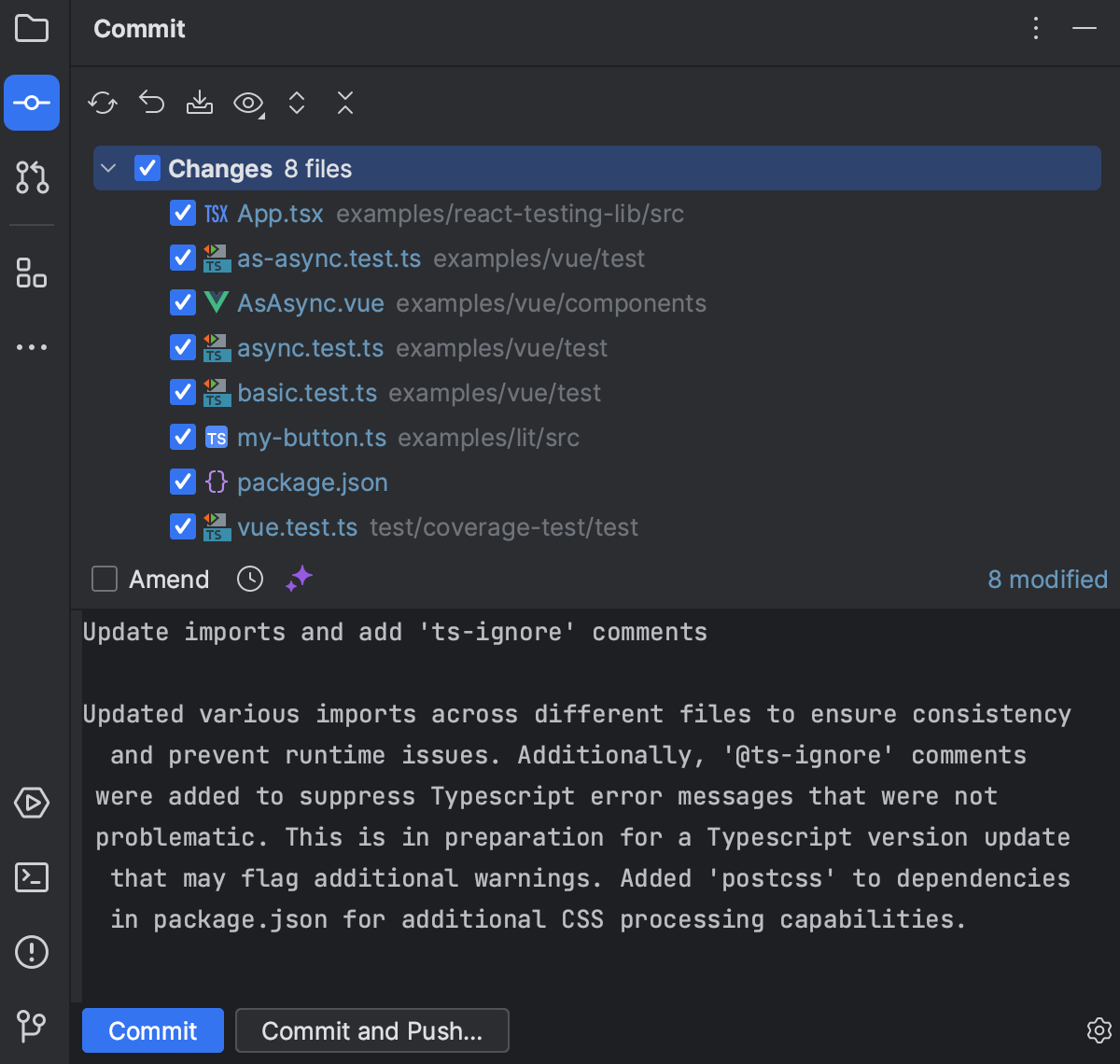Open the Commit panel options menu
This screenshot has width=1120, height=1064.
(x=1036, y=29)
